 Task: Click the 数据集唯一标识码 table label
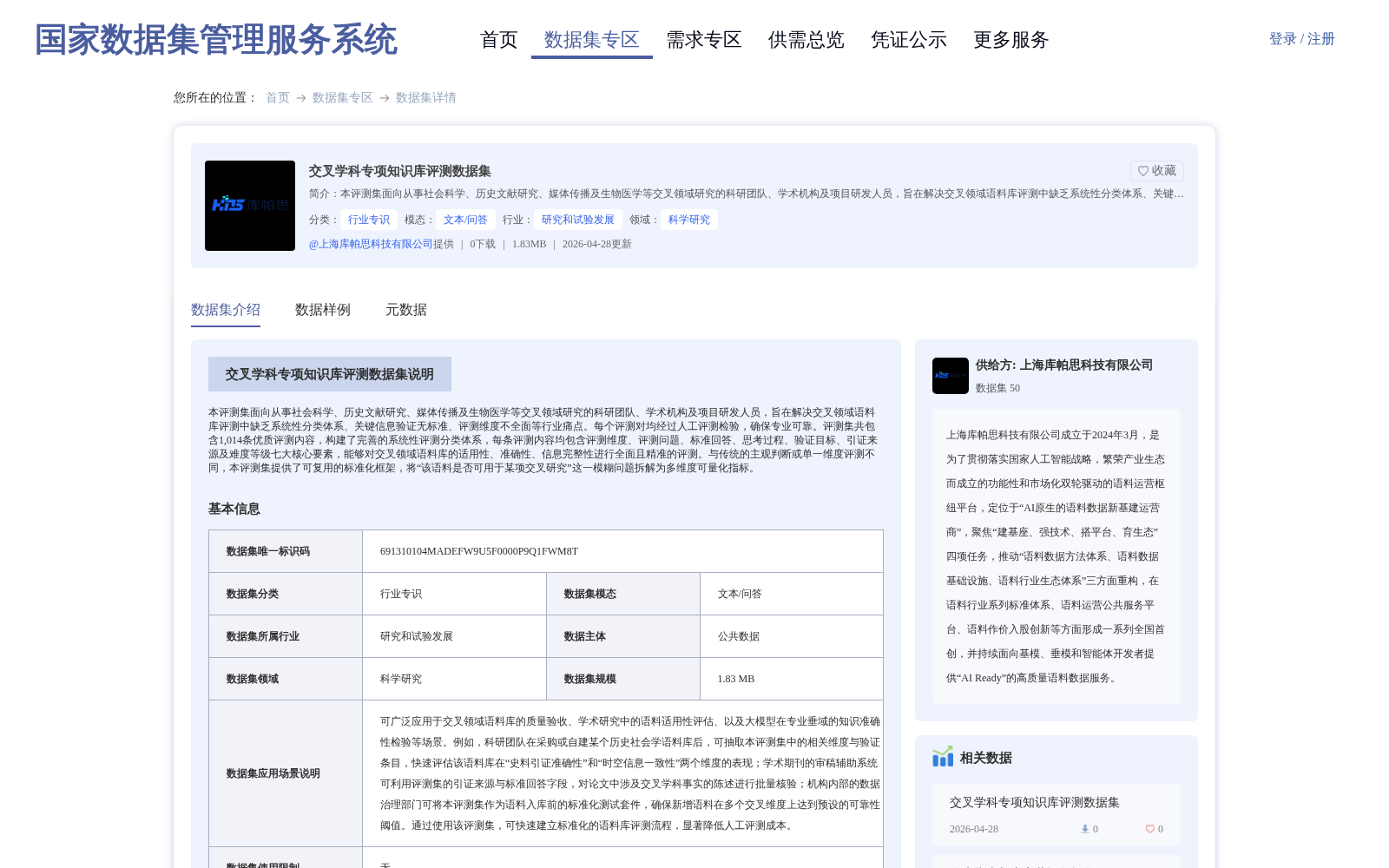[x=268, y=551]
